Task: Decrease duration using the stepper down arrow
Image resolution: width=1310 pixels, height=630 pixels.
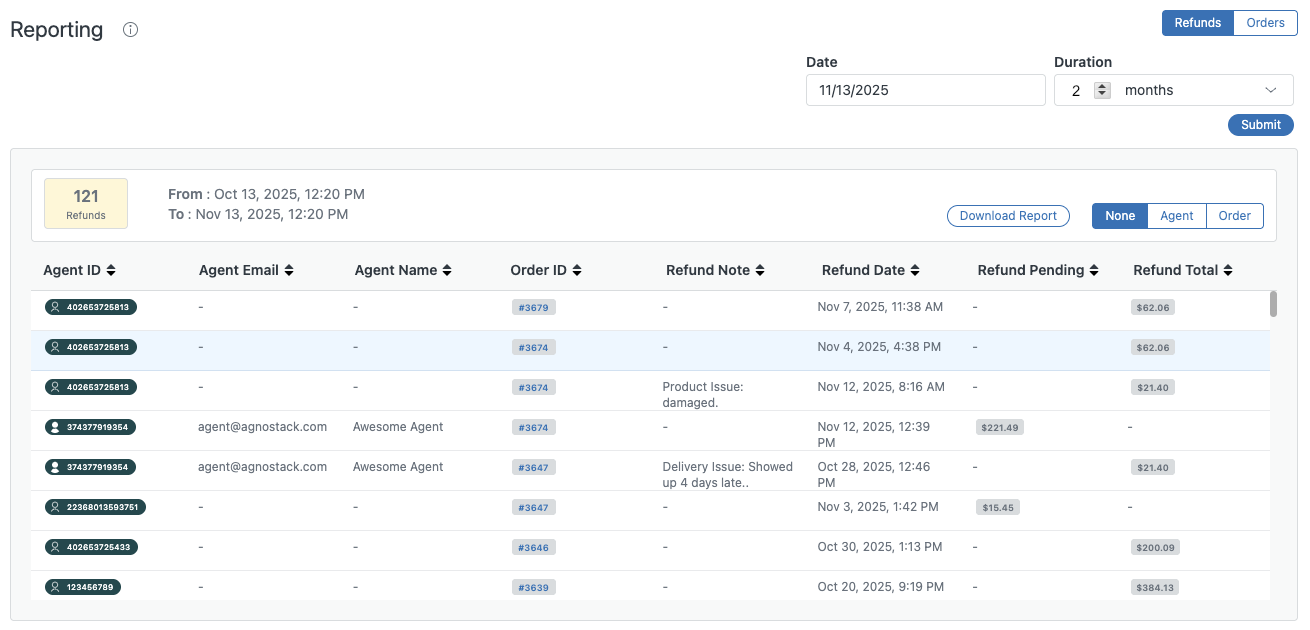Action: pyautogui.click(x=1102, y=94)
